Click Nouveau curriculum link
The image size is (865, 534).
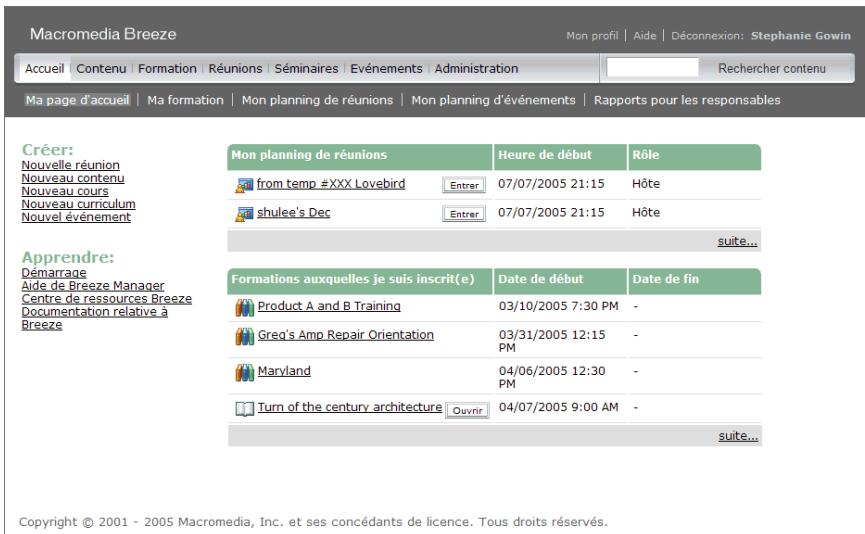click(78, 204)
